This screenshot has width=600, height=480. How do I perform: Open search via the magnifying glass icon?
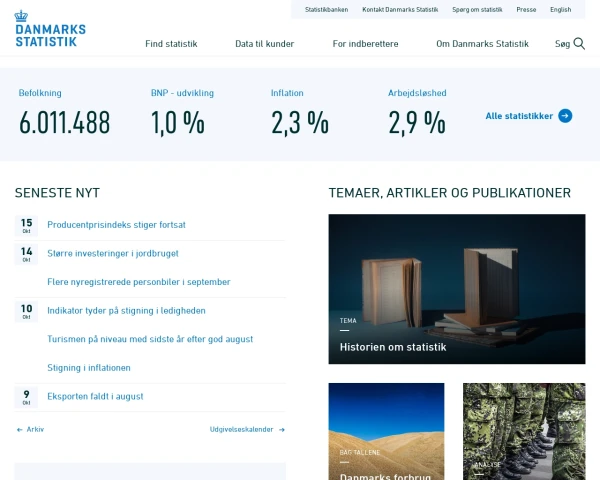579,44
